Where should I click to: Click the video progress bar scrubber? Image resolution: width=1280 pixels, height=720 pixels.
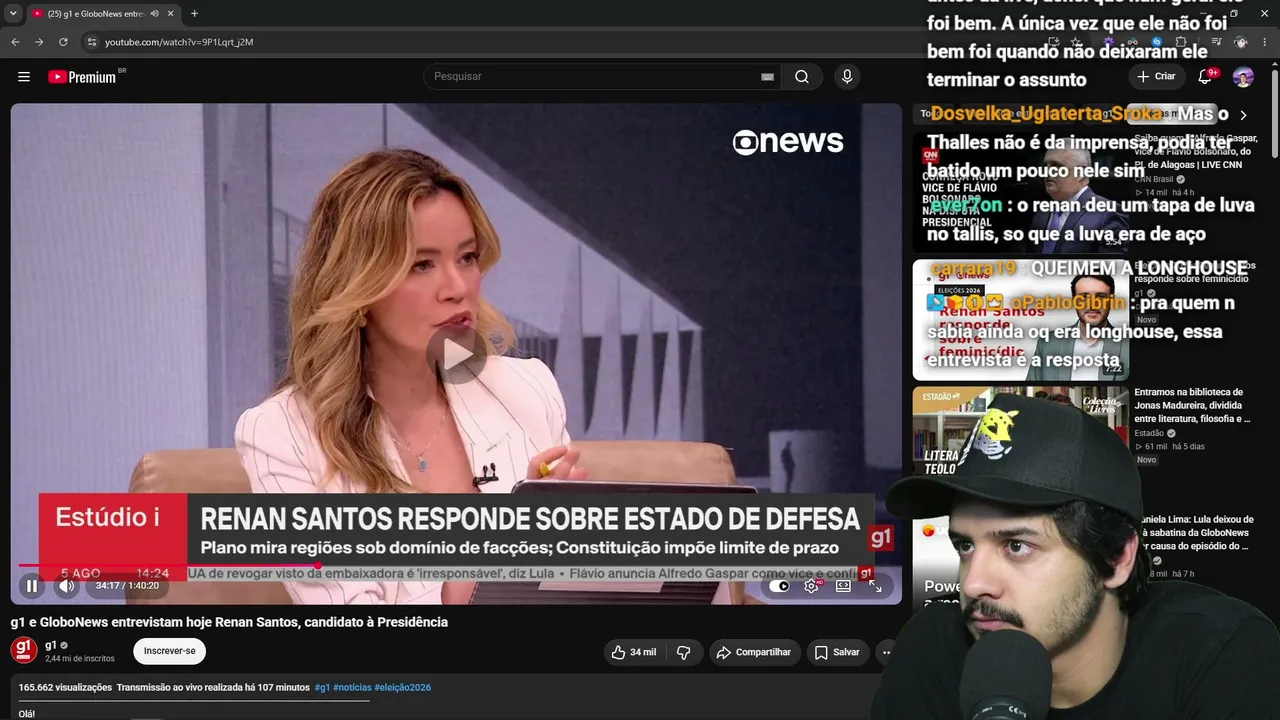(x=318, y=565)
